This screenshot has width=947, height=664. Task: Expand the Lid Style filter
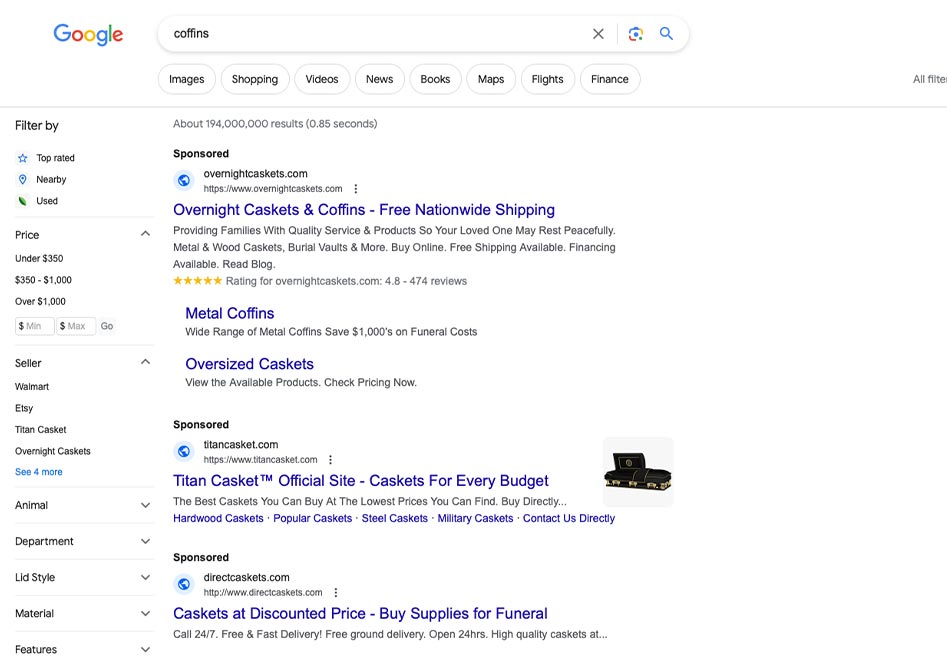pyautogui.click(x=146, y=578)
